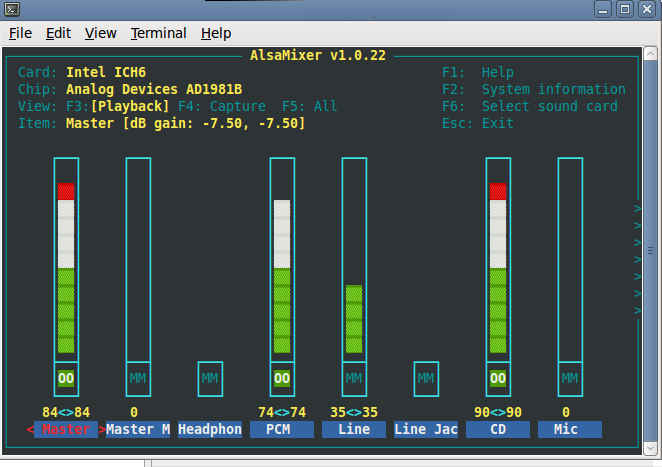Toggle Master channel mute box

[x=66, y=378]
